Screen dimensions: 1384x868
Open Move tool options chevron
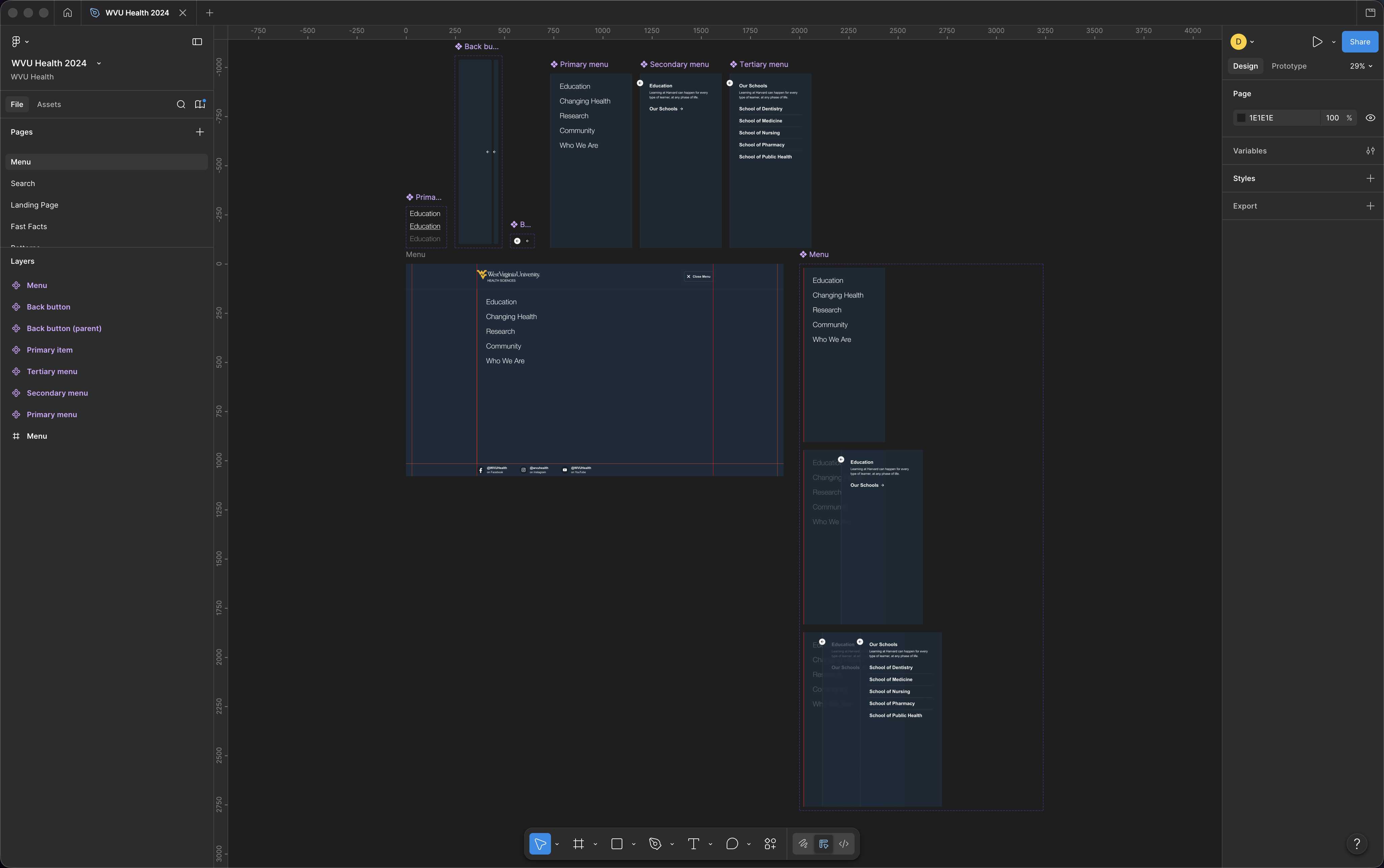pos(557,844)
